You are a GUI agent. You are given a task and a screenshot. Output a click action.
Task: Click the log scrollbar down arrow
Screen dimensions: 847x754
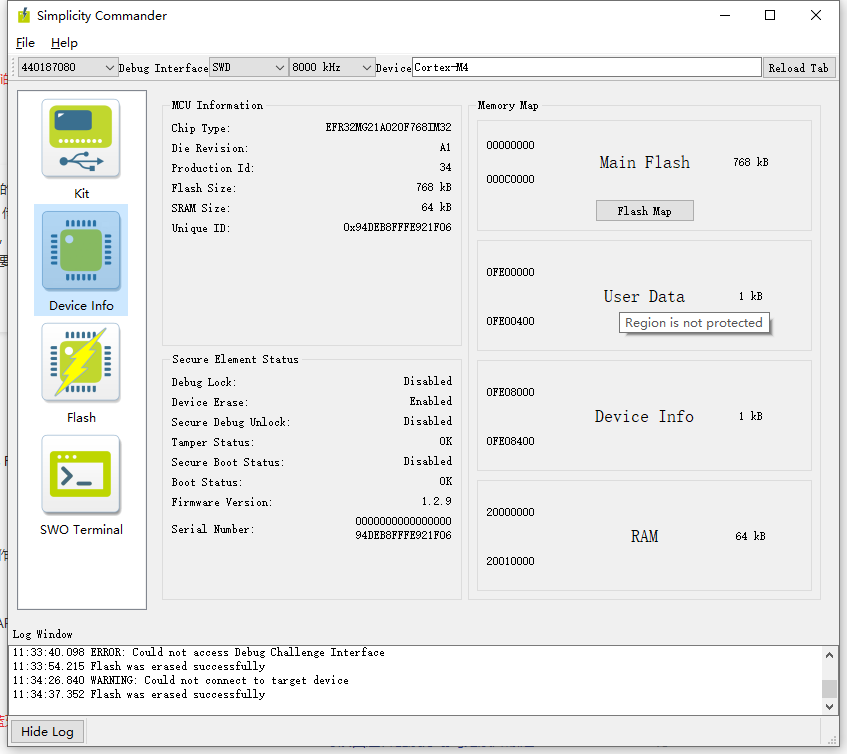coord(829,705)
